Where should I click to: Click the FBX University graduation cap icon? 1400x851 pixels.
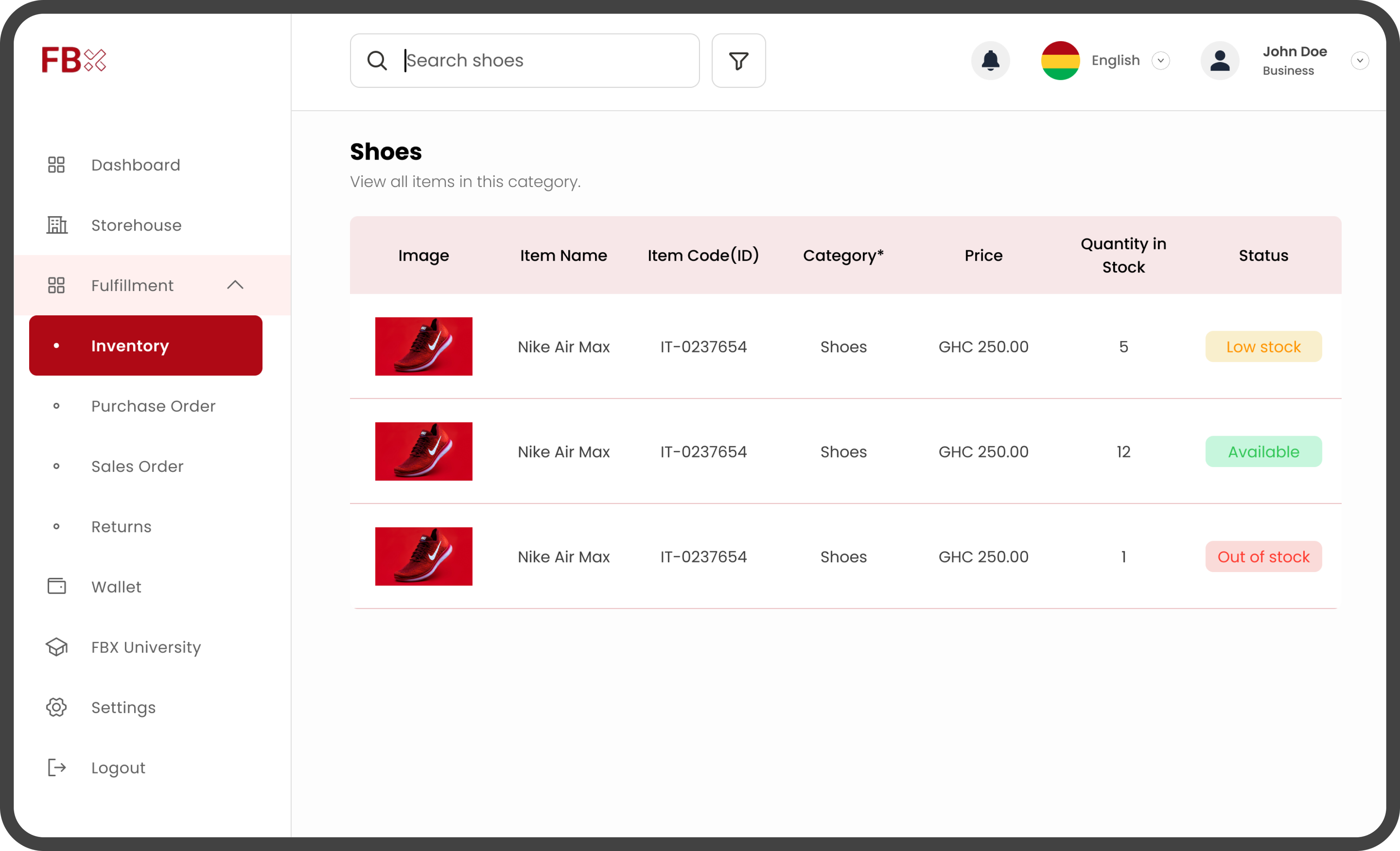point(56,646)
